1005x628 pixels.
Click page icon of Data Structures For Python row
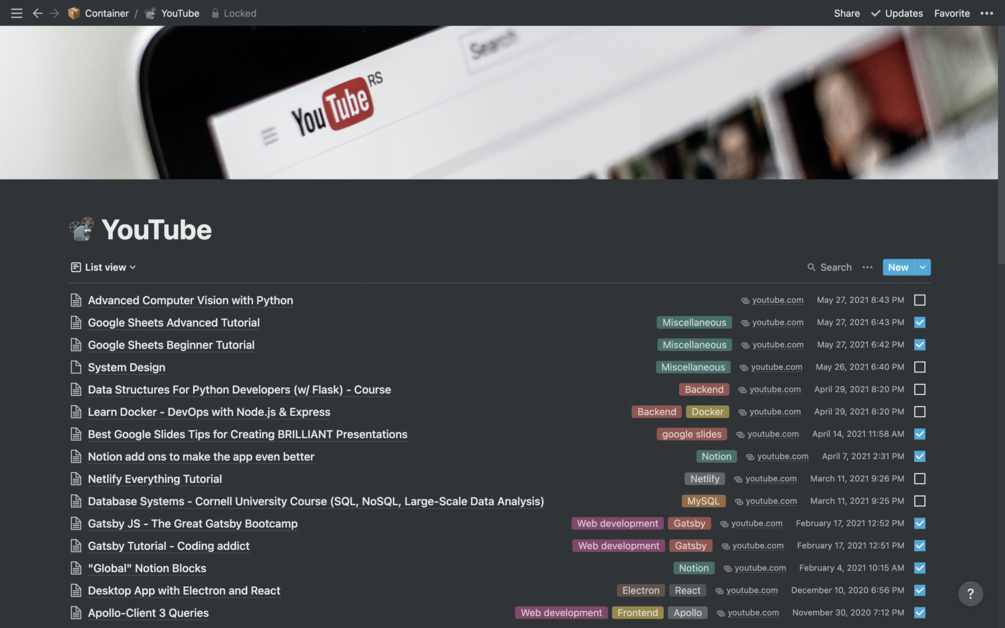point(76,390)
